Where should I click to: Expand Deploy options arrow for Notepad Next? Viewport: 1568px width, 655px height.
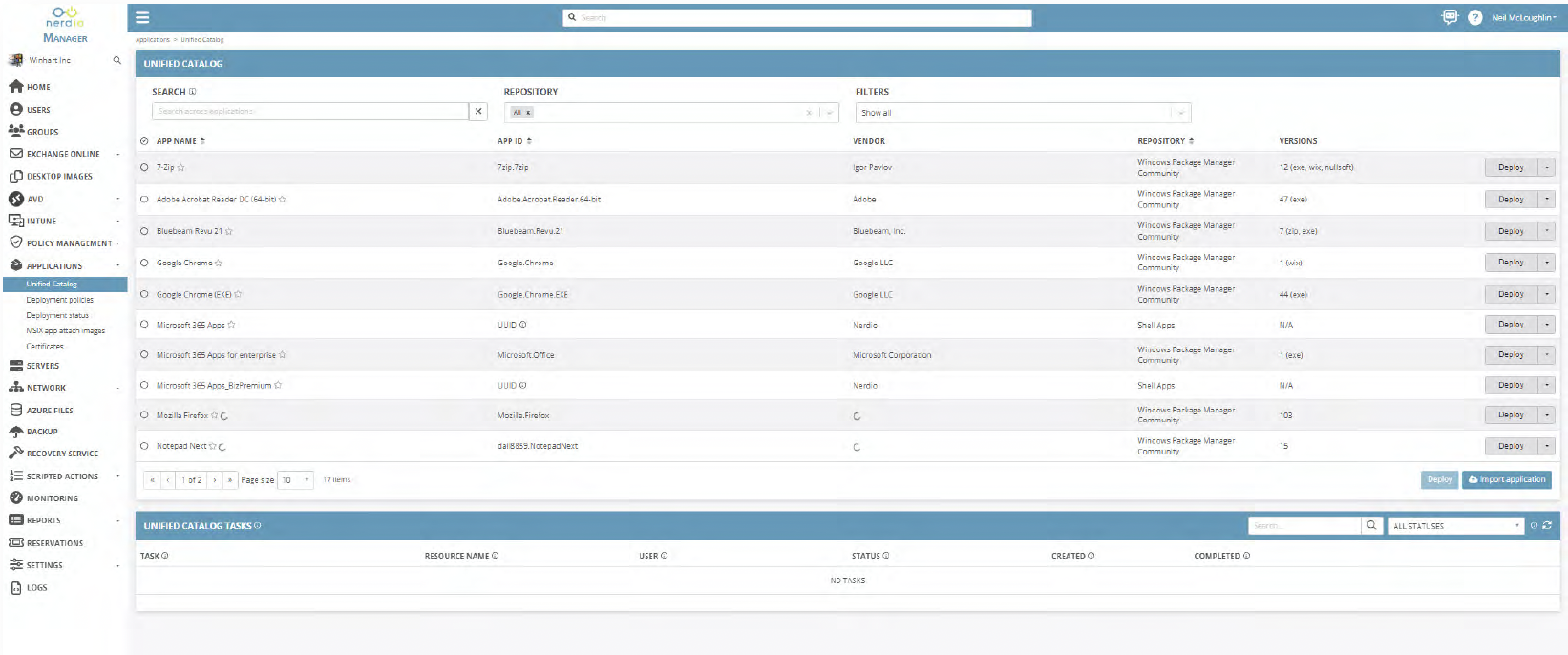1547,446
